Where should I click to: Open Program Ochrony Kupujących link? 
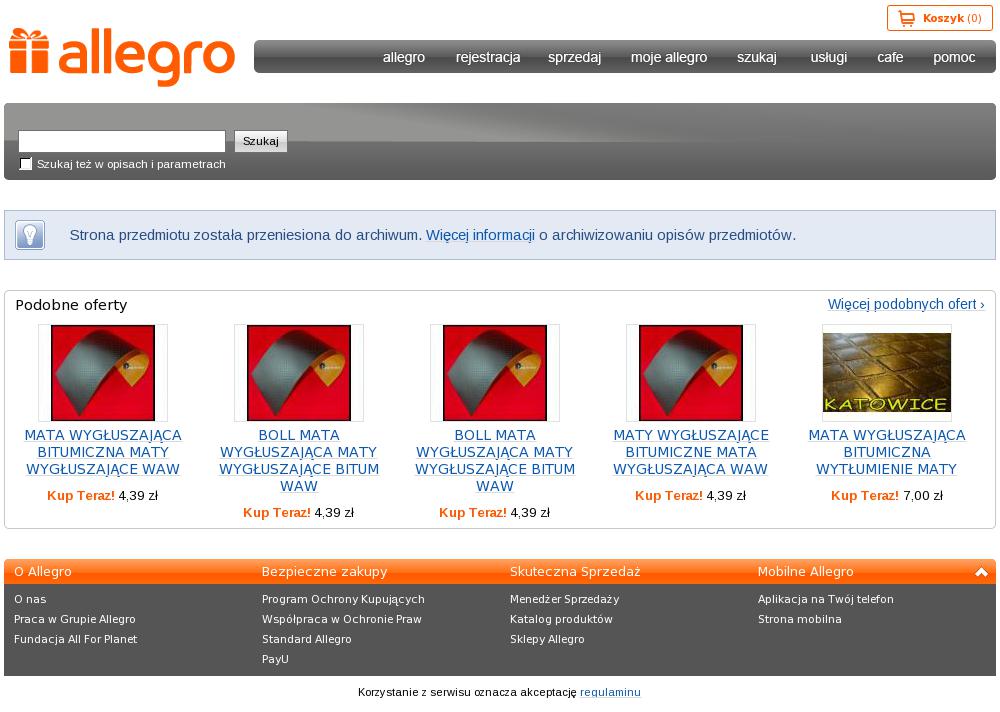343,599
